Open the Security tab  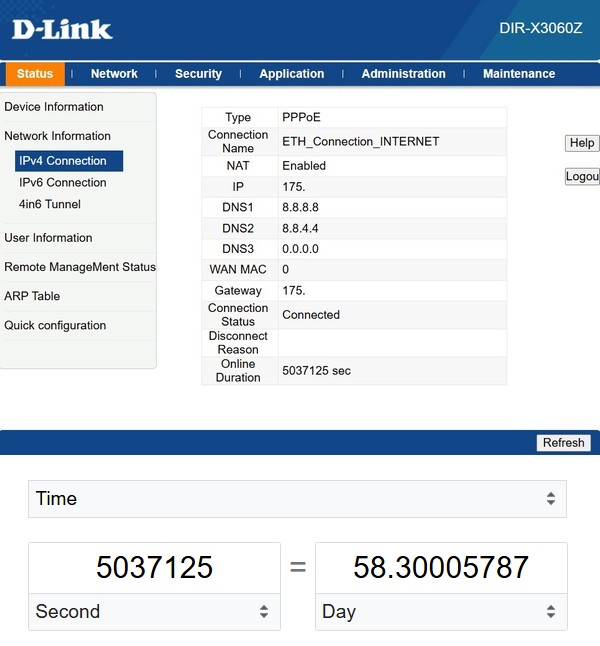pyautogui.click(x=198, y=74)
